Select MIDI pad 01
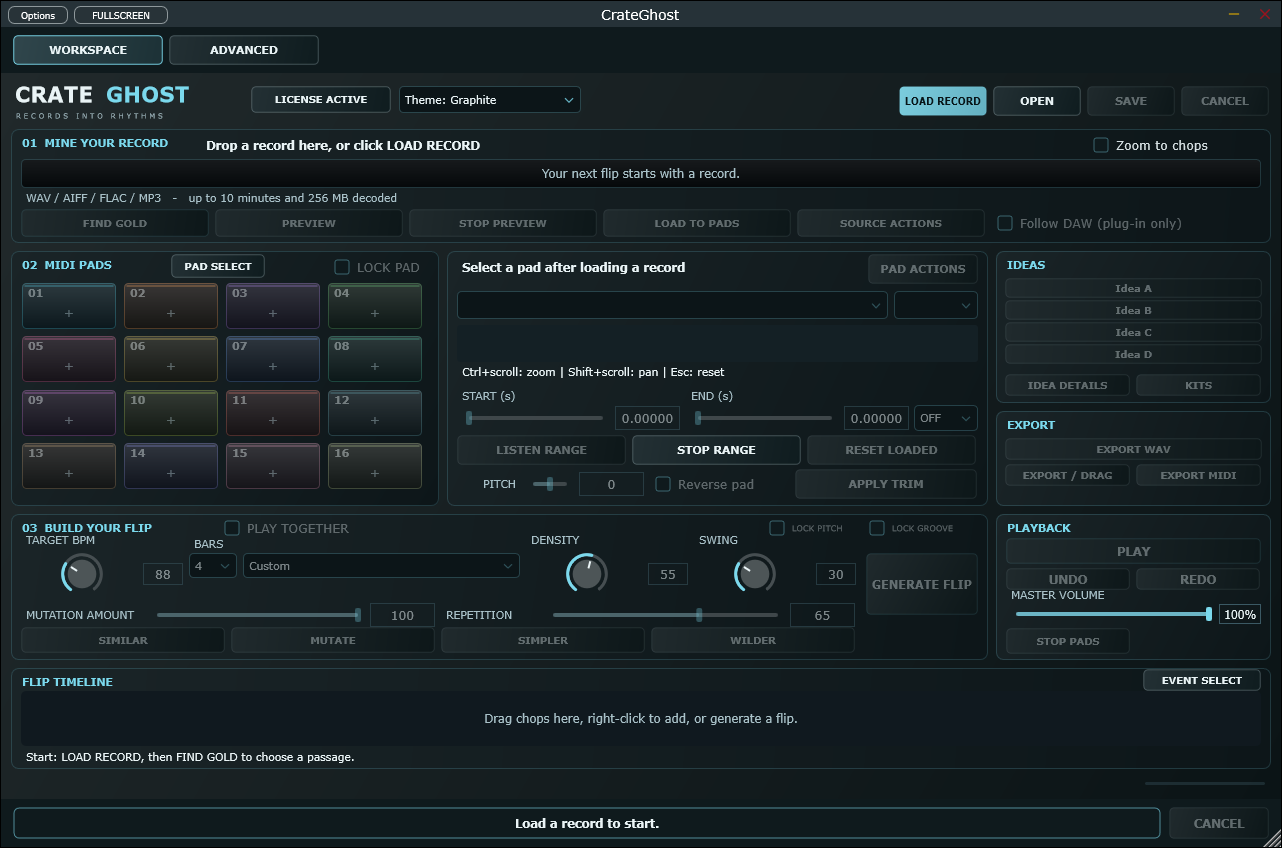The image size is (1282, 848). click(69, 306)
